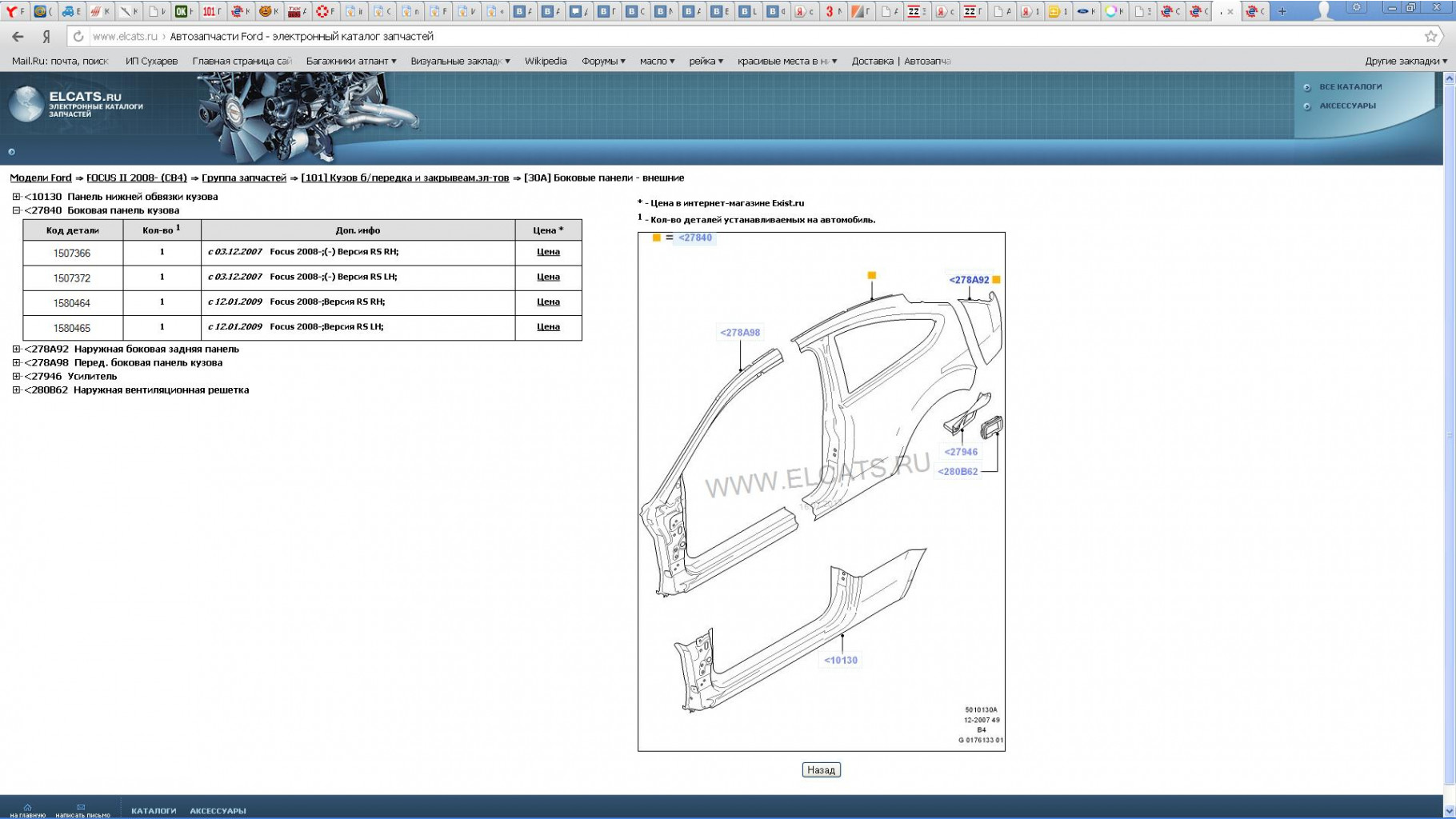Image resolution: width=1456 pixels, height=819 pixels.
Task: Click the <280B62 label on diagram
Action: [x=958, y=472]
